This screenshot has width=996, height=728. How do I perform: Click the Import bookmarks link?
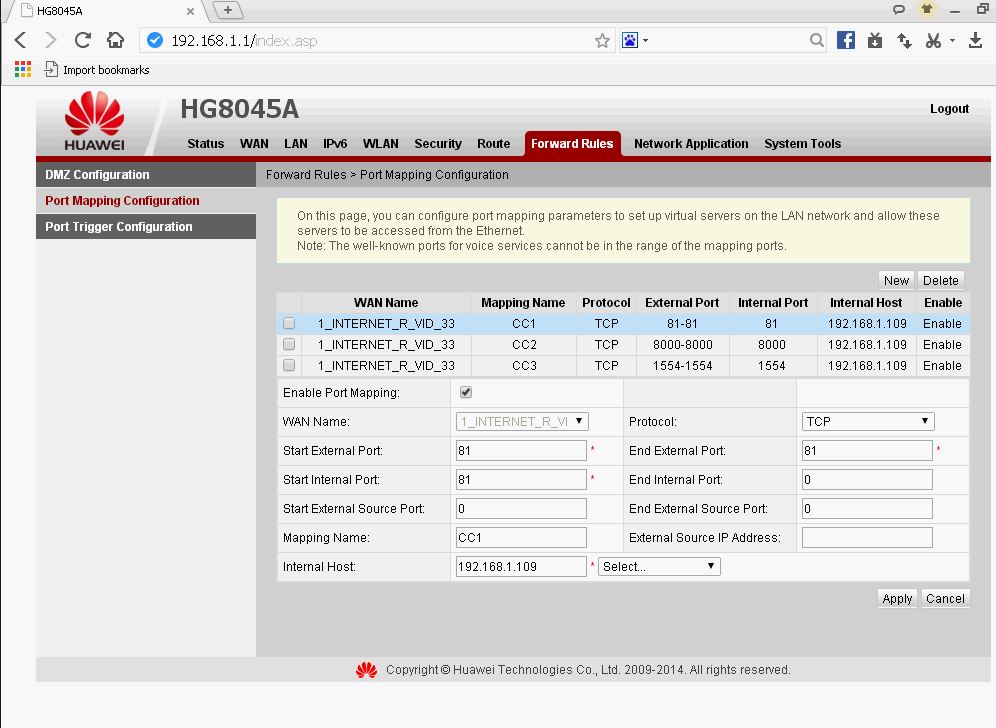point(106,70)
